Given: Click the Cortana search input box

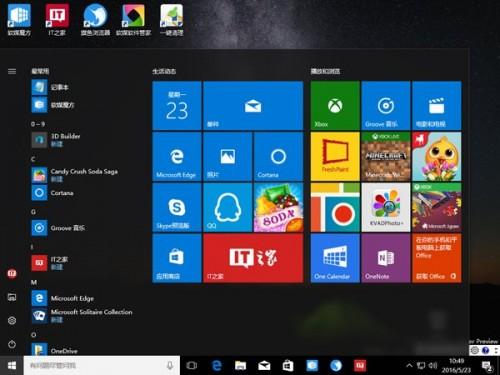Looking at the screenshot, I should [102, 365].
